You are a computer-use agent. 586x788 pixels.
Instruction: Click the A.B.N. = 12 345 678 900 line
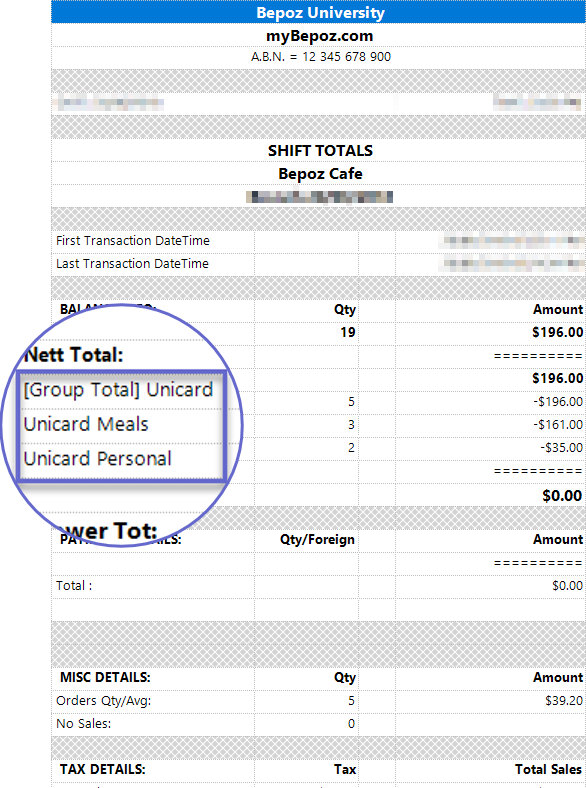[321, 57]
